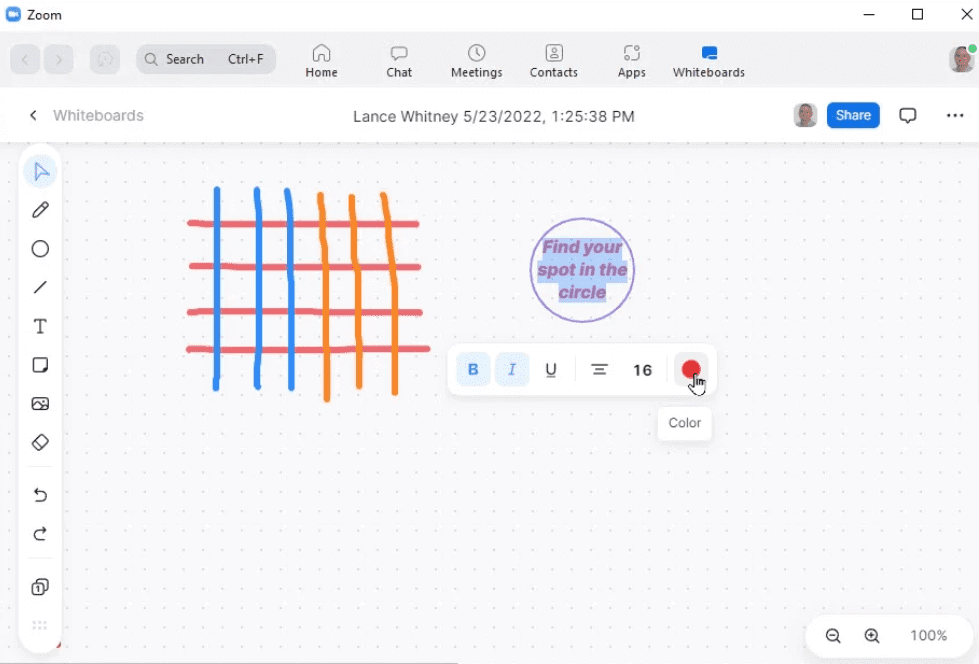This screenshot has width=979, height=664.
Task: Select the eraser tool
Action: [x=41, y=442]
